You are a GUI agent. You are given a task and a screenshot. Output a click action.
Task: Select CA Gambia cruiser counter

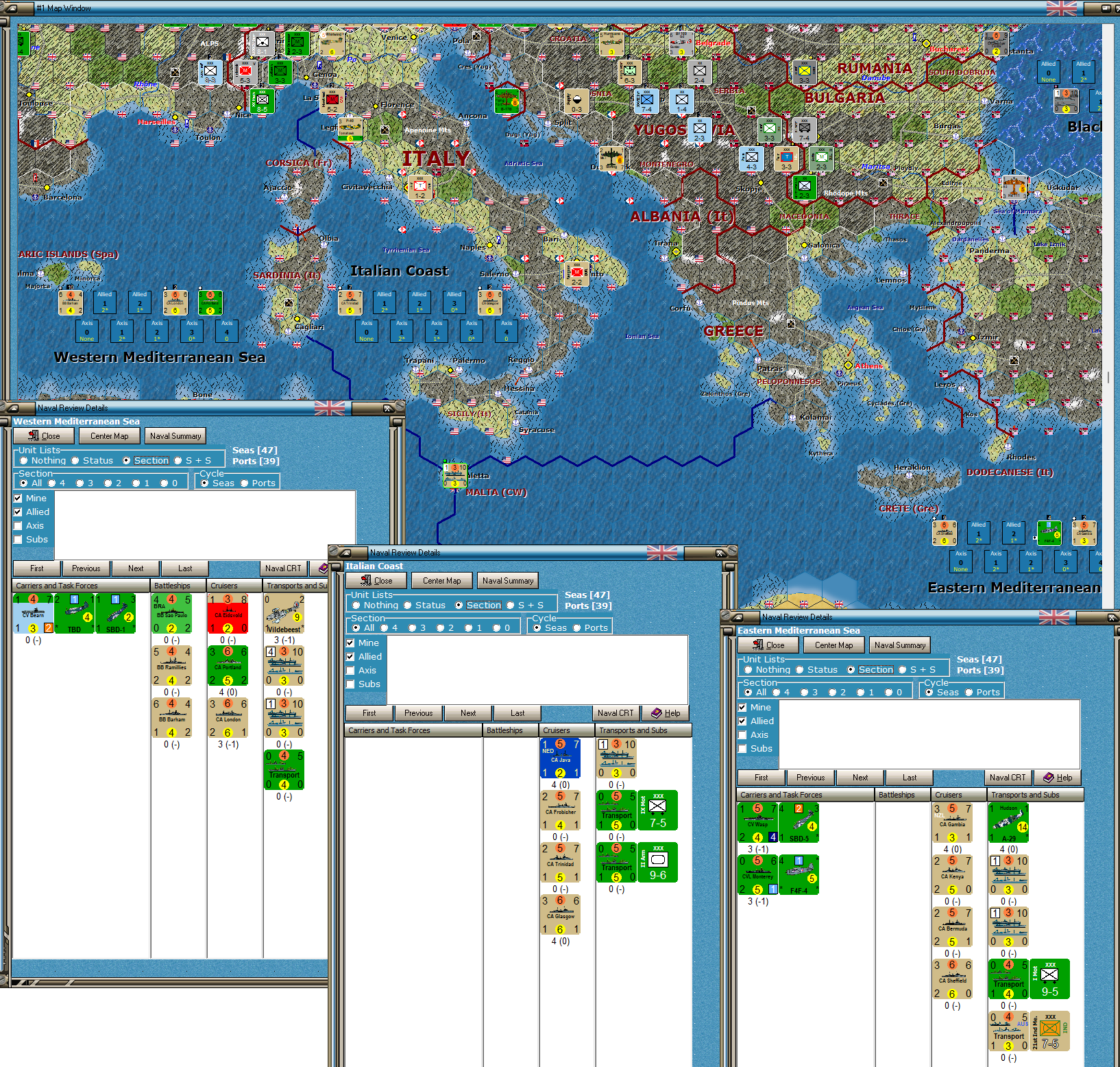[953, 823]
